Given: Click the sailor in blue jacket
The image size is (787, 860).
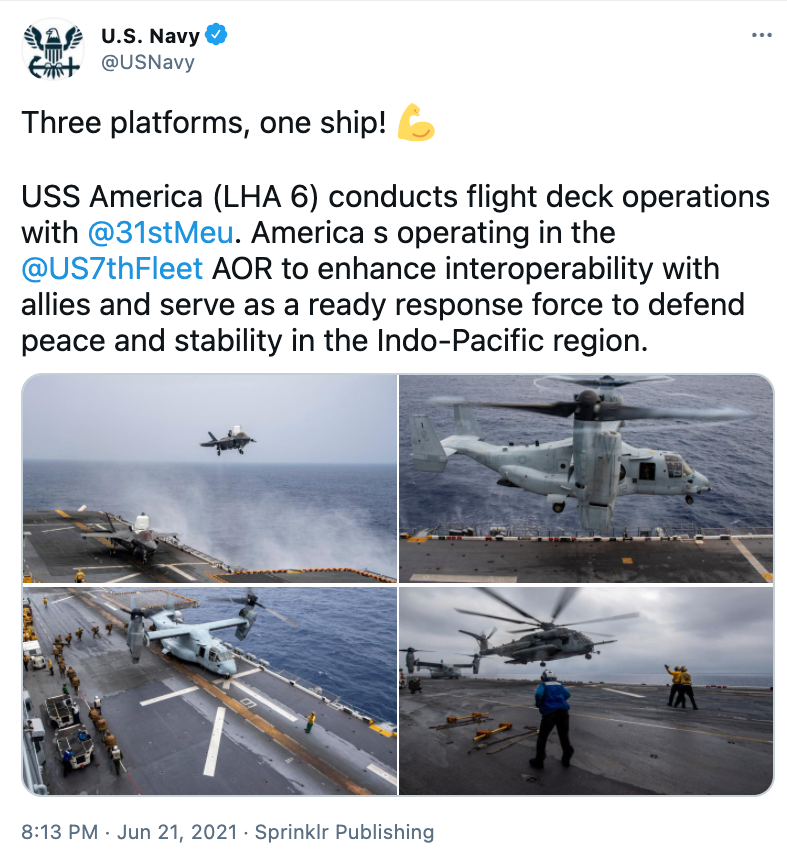Looking at the screenshot, I should pyautogui.click(x=553, y=718).
